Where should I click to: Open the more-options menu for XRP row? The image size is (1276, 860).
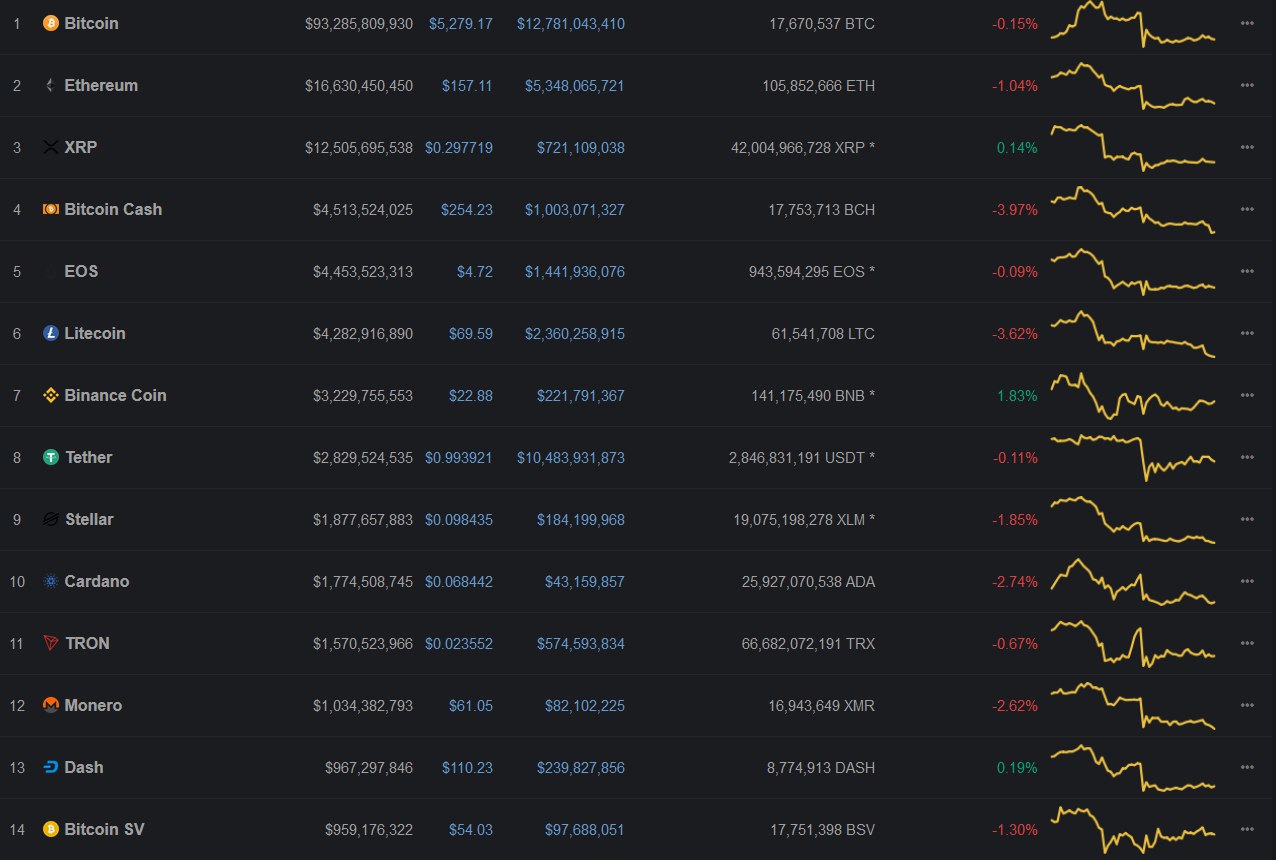(1247, 147)
